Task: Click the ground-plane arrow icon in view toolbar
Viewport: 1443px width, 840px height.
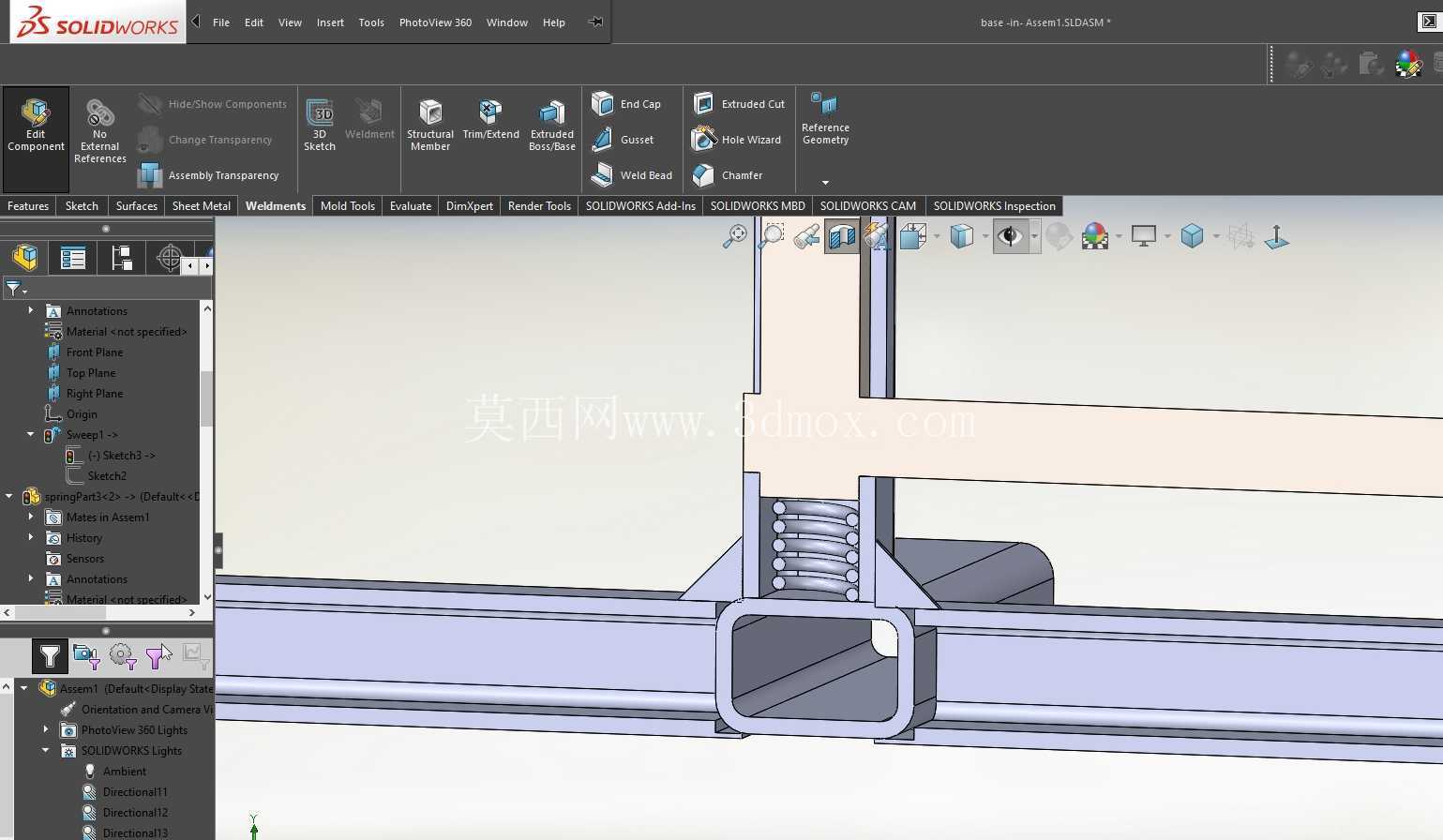Action: click(x=1276, y=236)
